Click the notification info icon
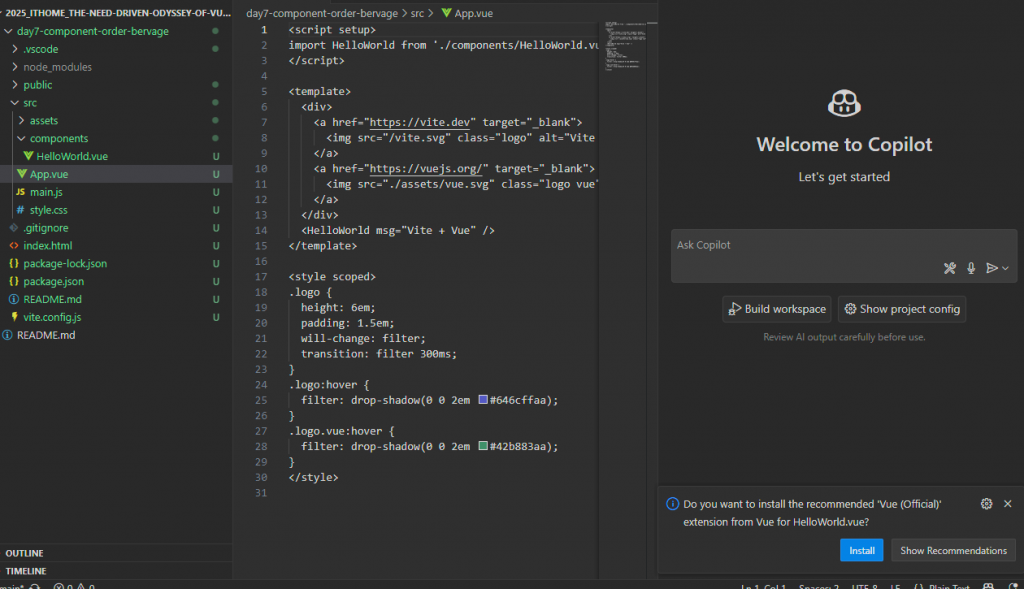The image size is (1024, 589). click(672, 503)
